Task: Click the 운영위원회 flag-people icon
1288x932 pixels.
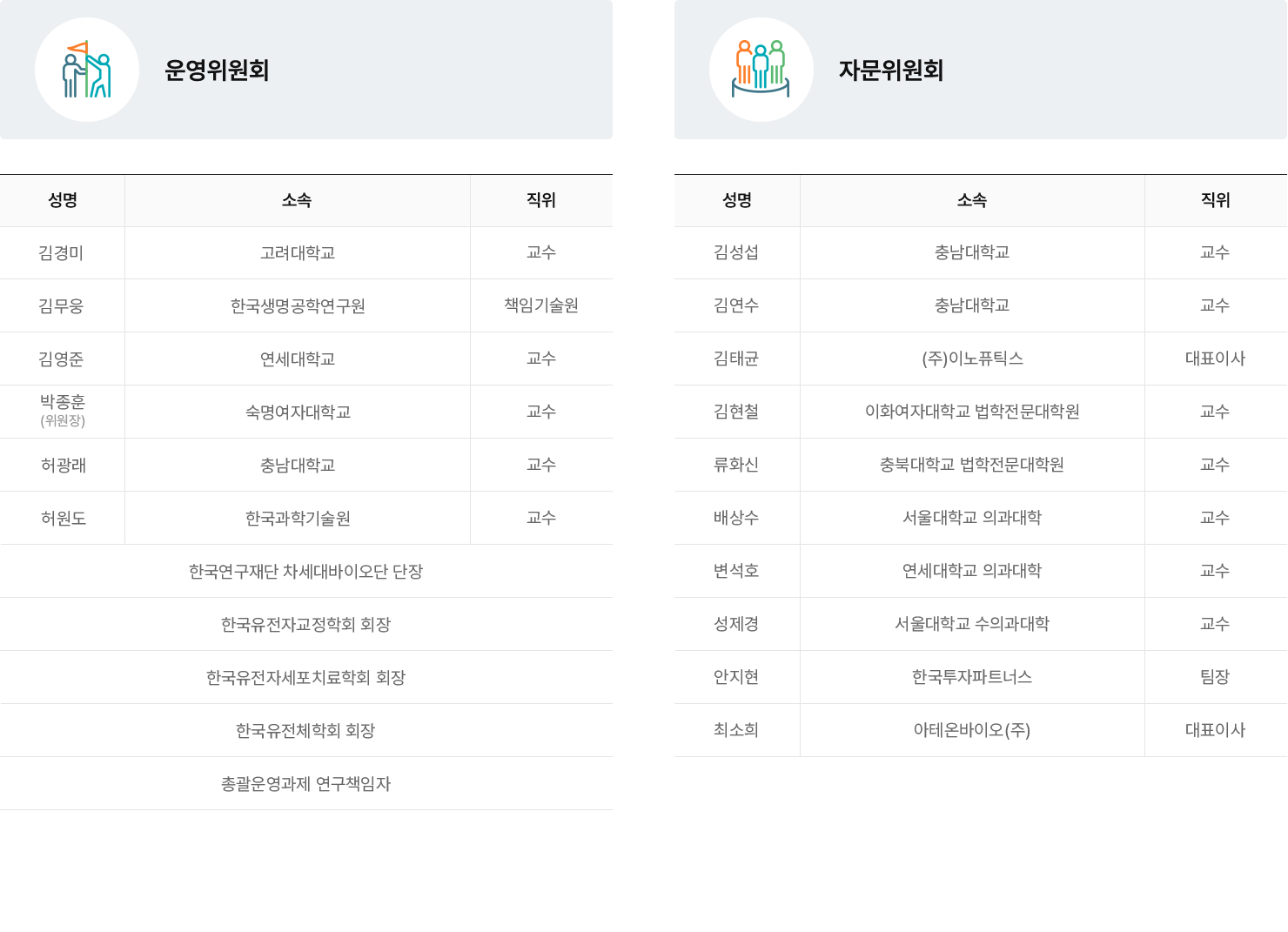Action: (x=87, y=70)
